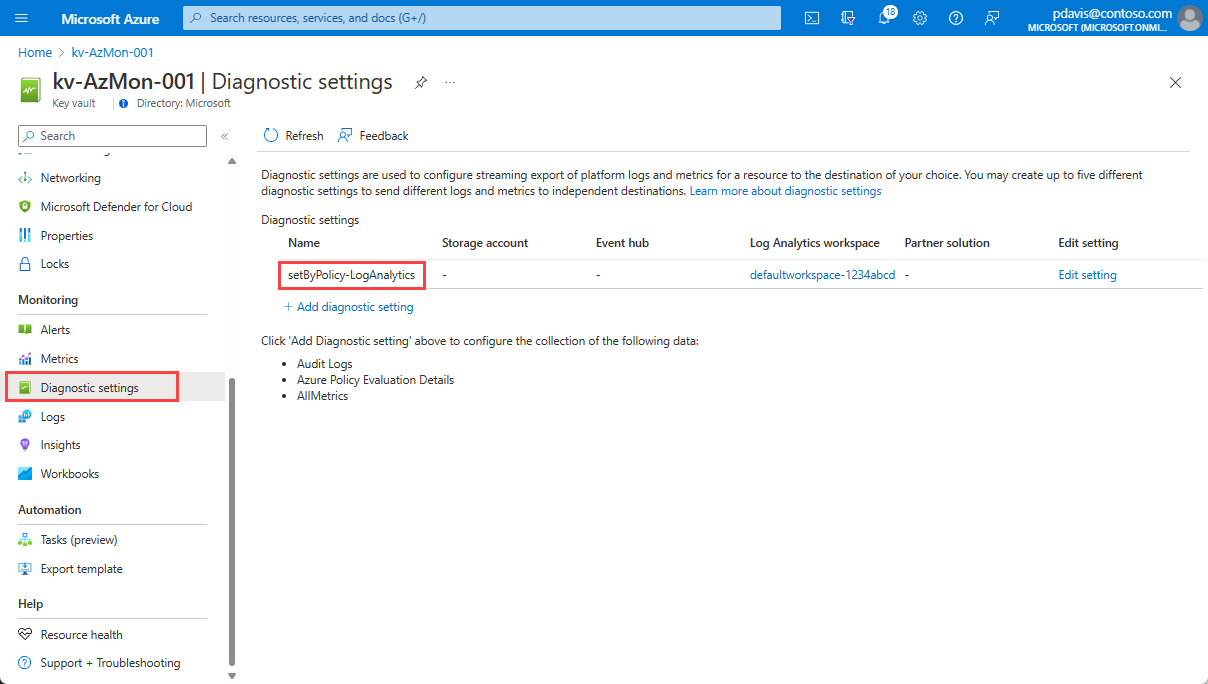This screenshot has height=684, width=1208.
Task: Click the Defender shield icon
Action: pyautogui.click(x=25, y=207)
